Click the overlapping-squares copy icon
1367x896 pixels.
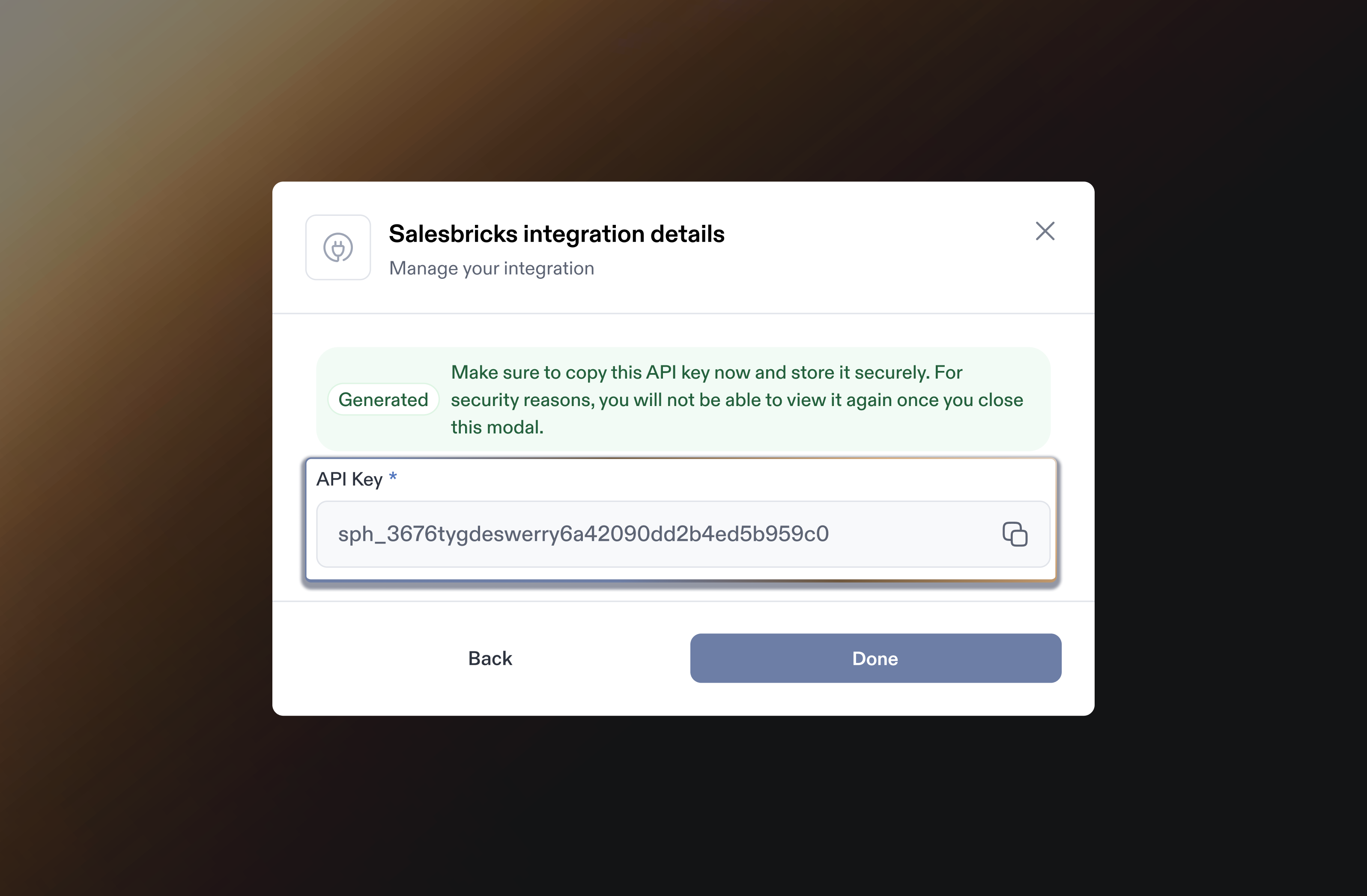[1015, 534]
